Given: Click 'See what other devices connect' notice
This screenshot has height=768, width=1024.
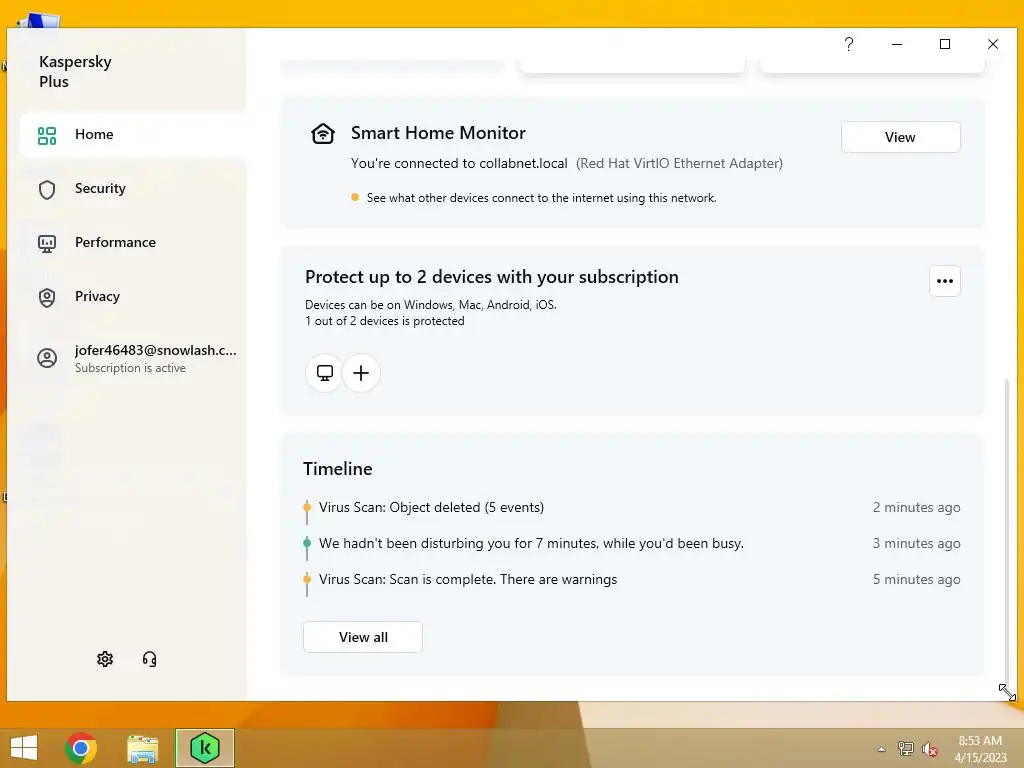Looking at the screenshot, I should 541,198.
